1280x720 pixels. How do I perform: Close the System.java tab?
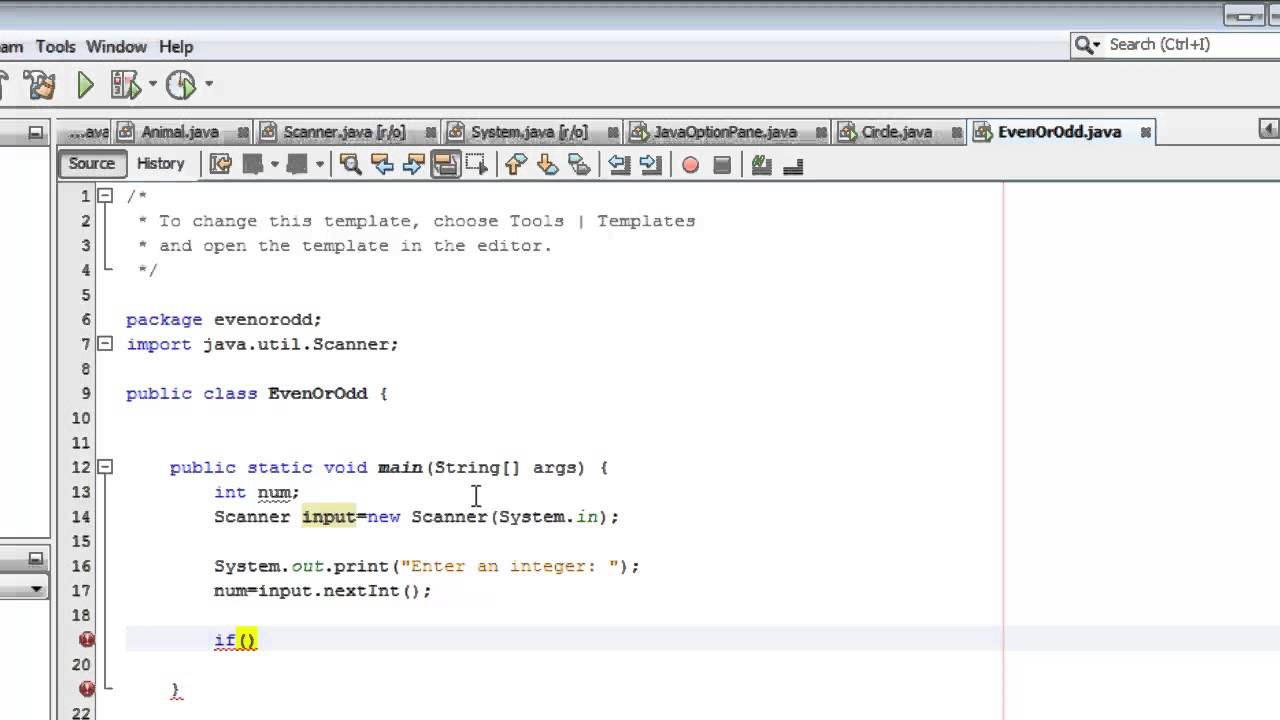pos(614,132)
